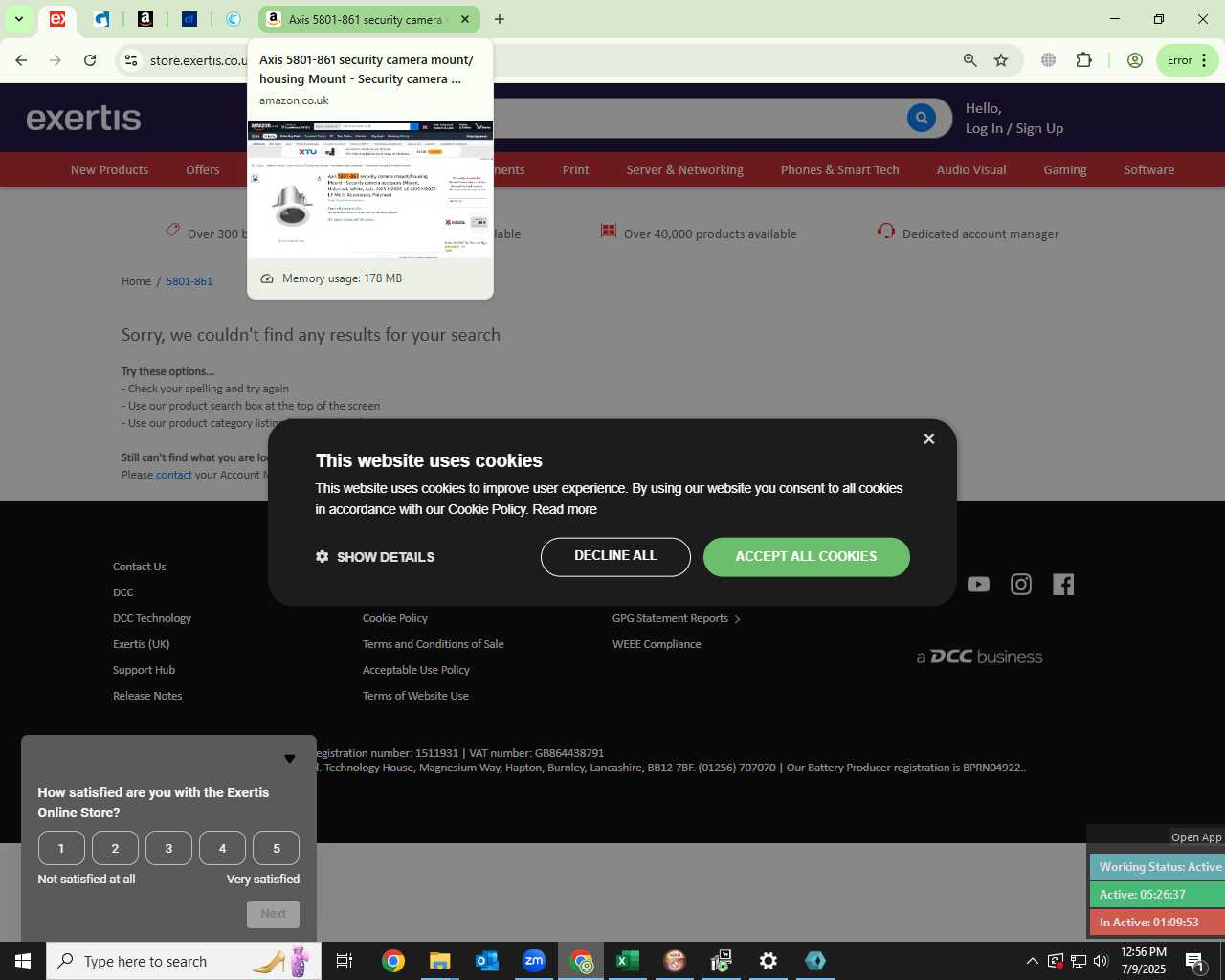Open Exertis Instagram page icon
Screen dimensions: 1225x980
tap(1021, 584)
